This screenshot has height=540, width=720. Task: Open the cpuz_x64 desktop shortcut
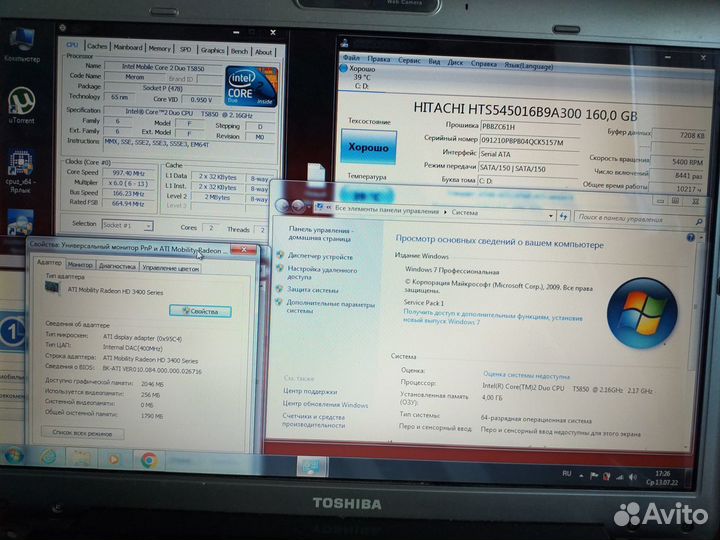[21, 171]
